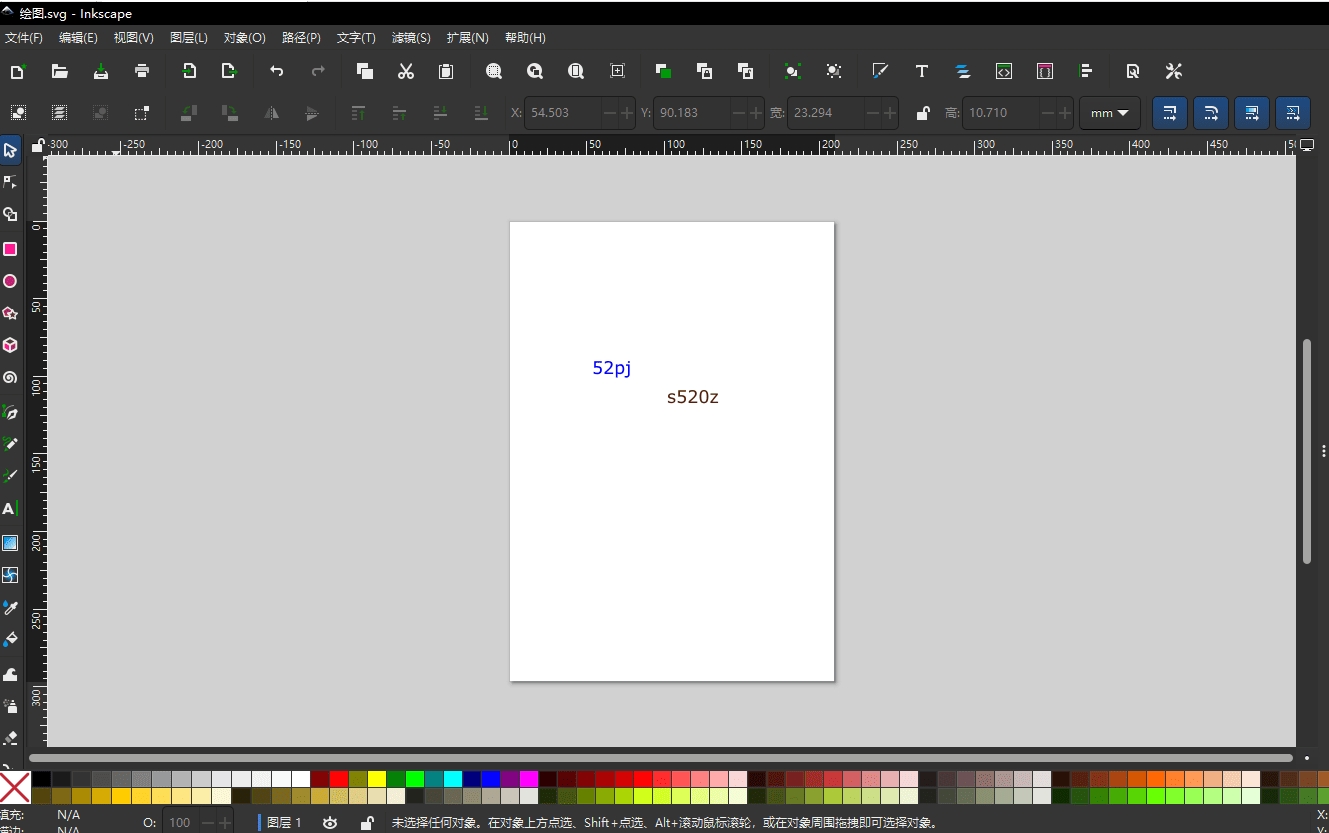
Task: Decrease the 高 height value with minus
Action: point(1047,113)
